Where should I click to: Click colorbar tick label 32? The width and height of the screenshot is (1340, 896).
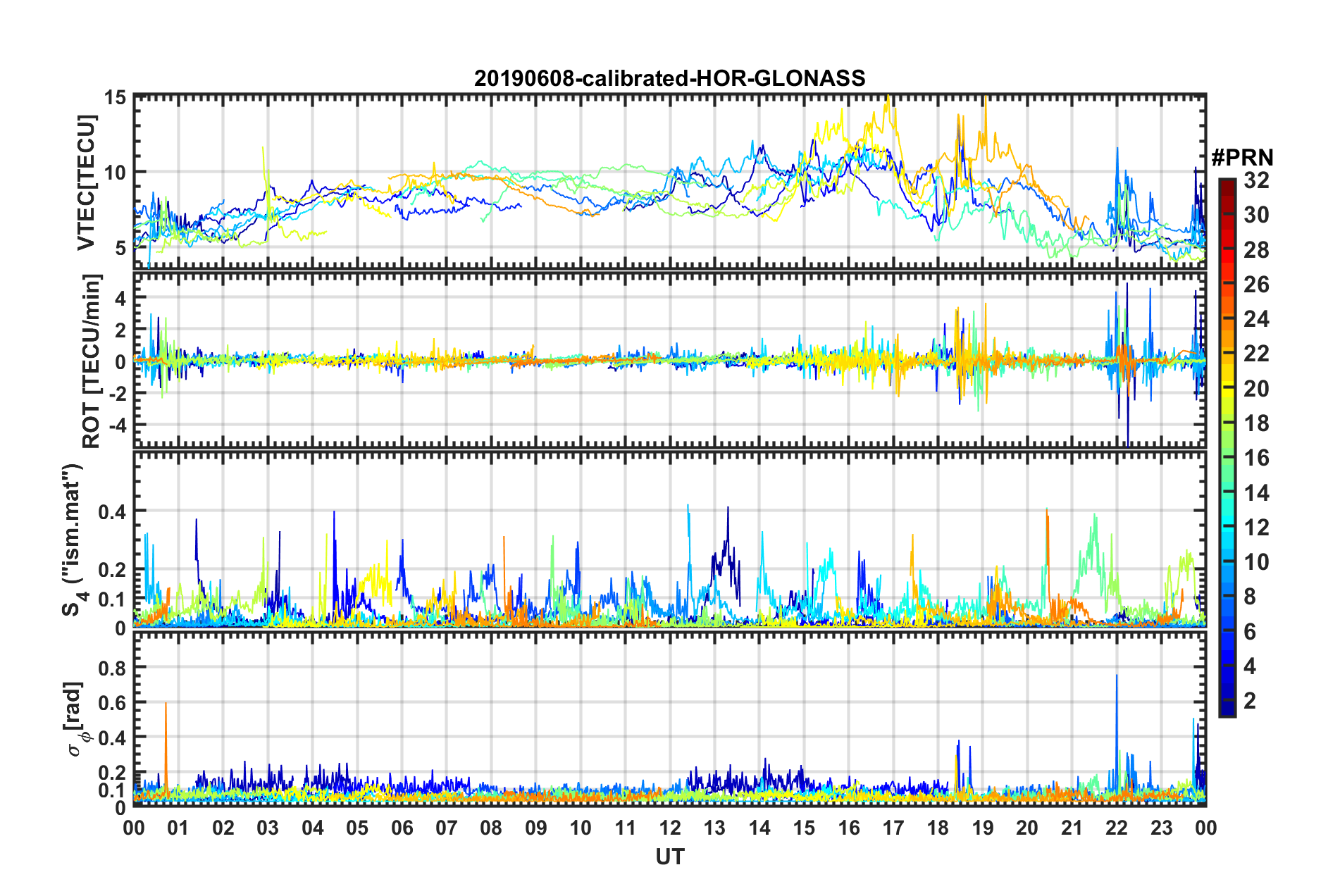click(x=1256, y=180)
